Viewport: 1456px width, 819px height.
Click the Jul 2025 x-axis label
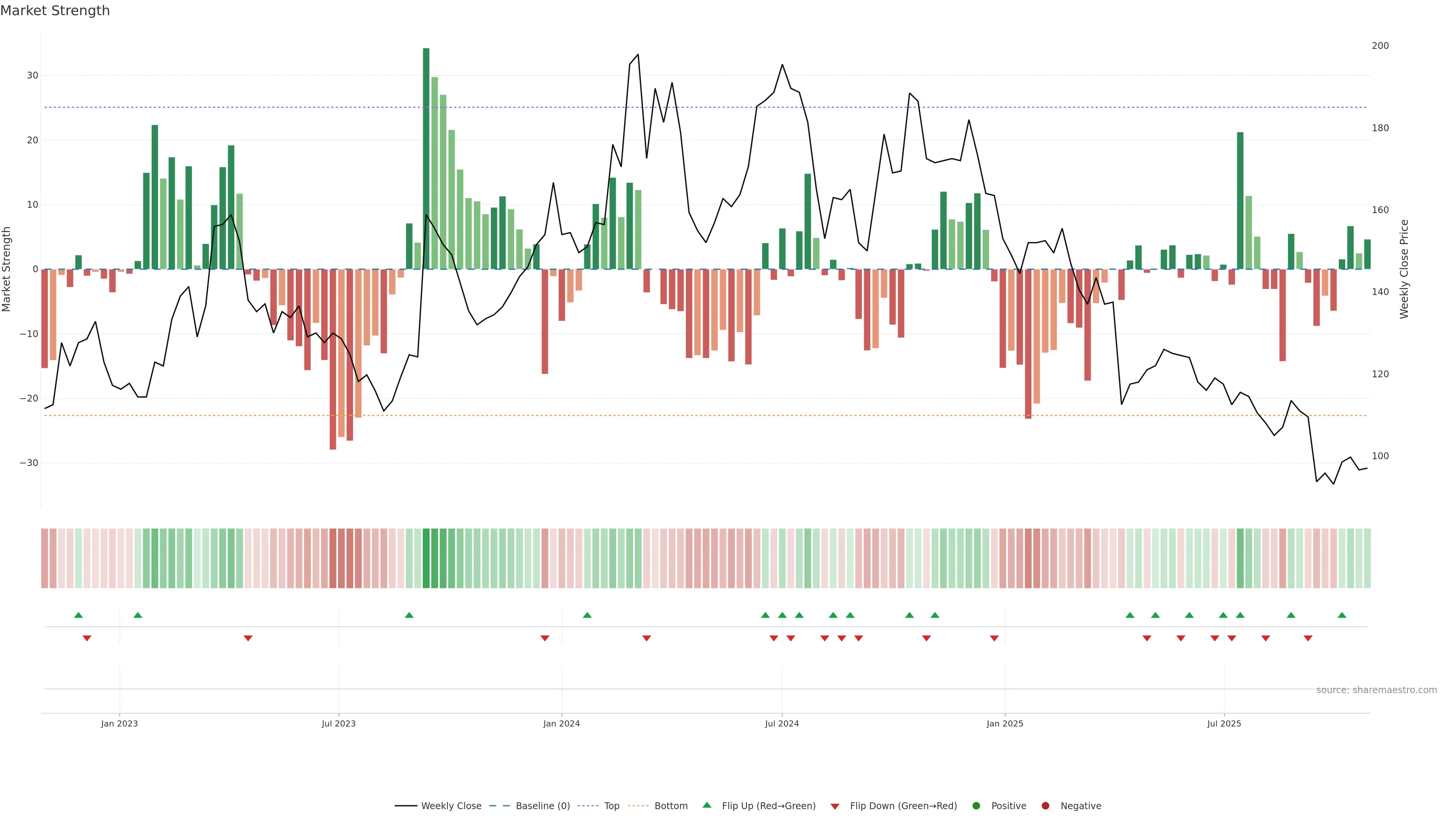click(x=1224, y=723)
